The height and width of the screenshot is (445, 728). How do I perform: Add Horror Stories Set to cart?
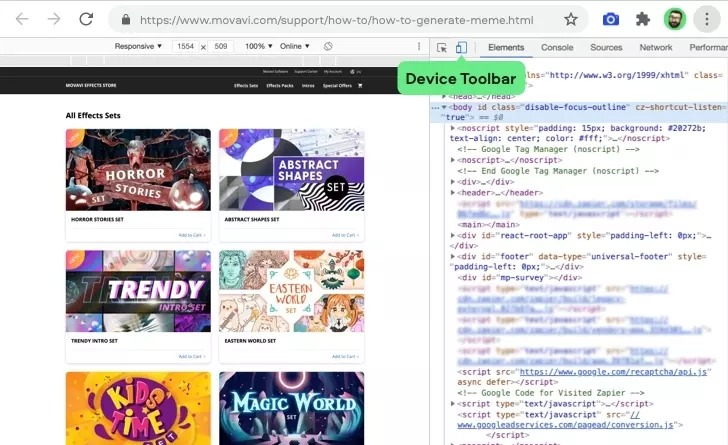tap(192, 235)
